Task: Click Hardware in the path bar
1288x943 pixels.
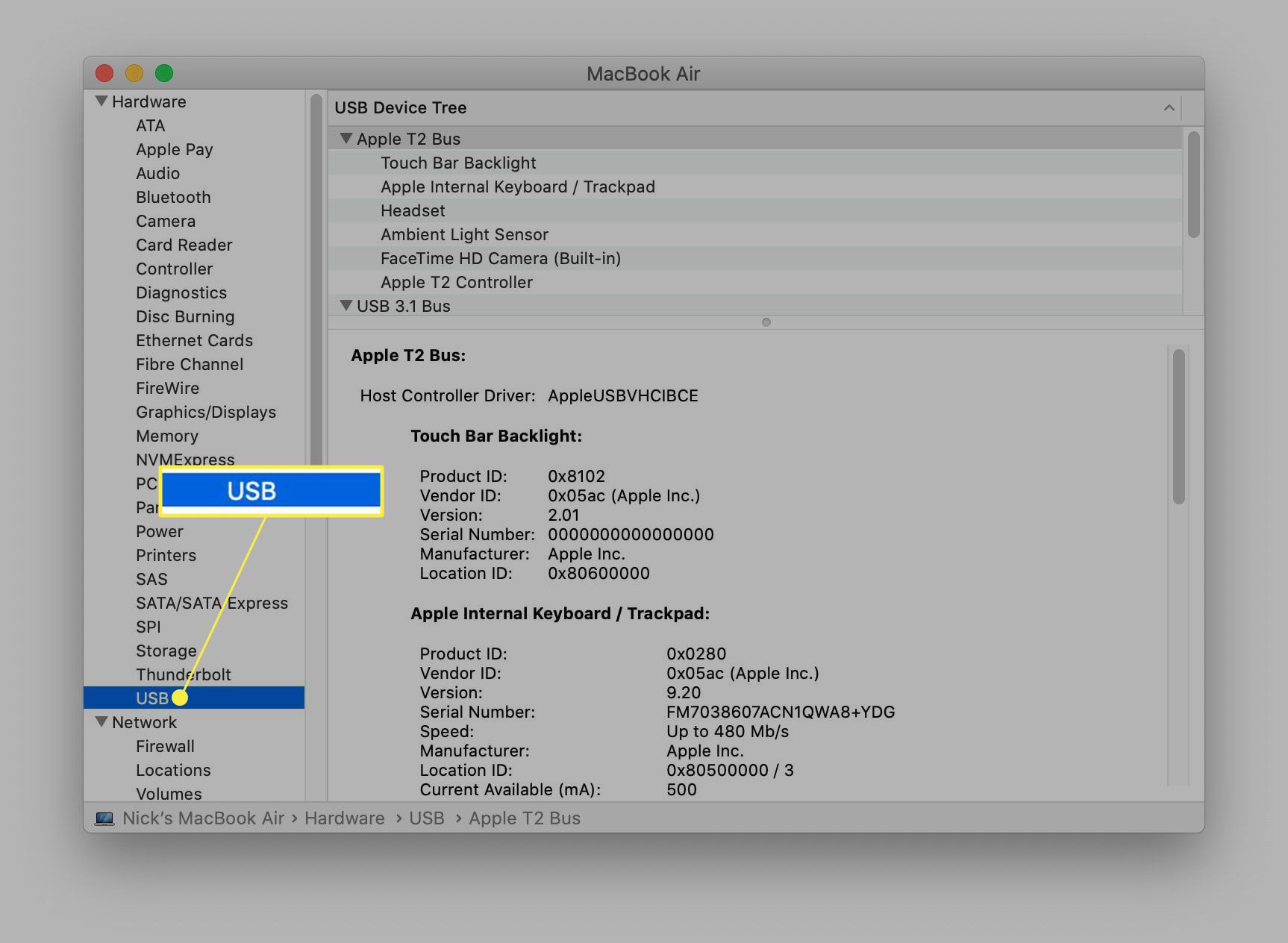Action: (345, 818)
